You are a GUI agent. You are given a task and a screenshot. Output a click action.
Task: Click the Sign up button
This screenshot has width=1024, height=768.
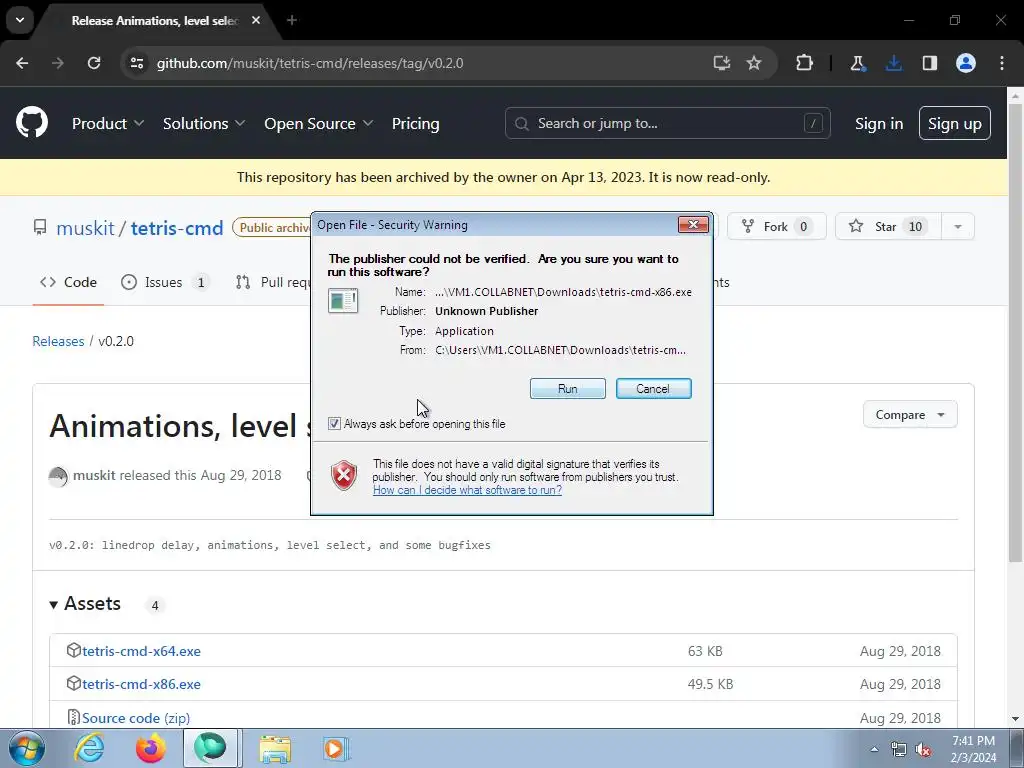pyautogui.click(x=955, y=123)
